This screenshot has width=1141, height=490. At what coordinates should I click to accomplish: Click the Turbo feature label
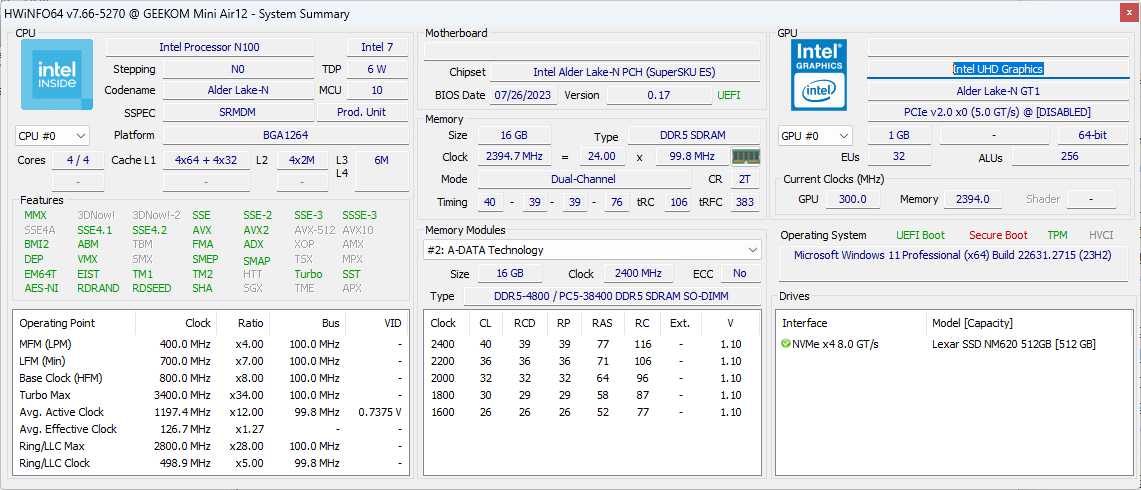click(309, 274)
